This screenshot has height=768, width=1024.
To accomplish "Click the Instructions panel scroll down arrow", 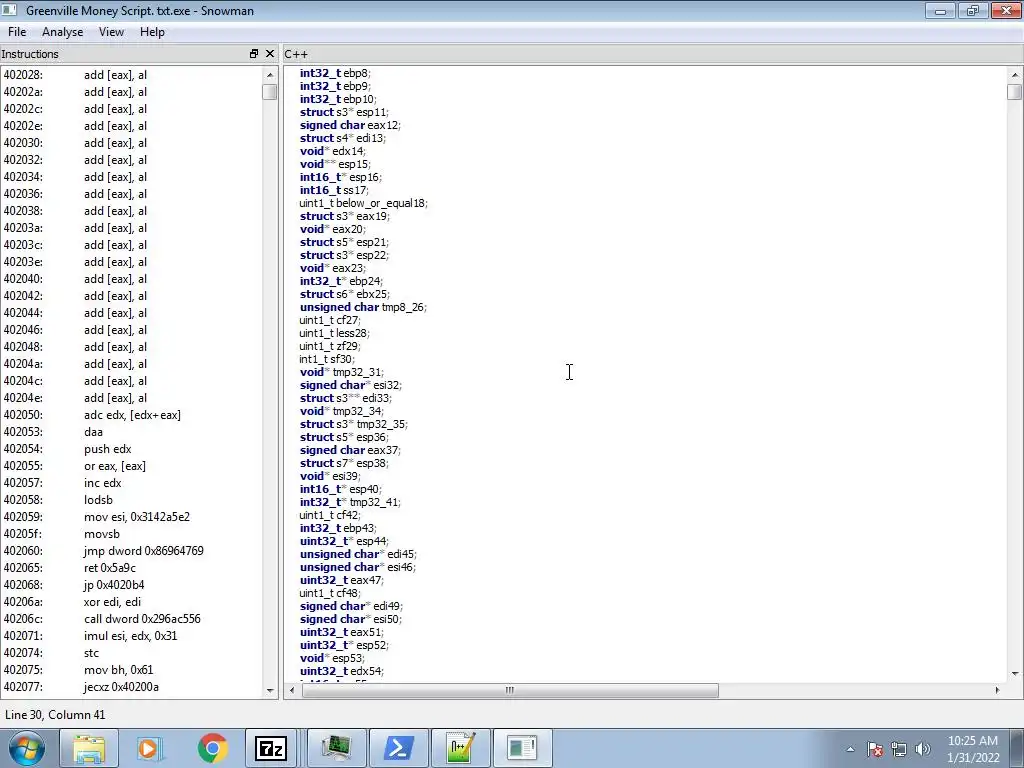I will pyautogui.click(x=270, y=690).
